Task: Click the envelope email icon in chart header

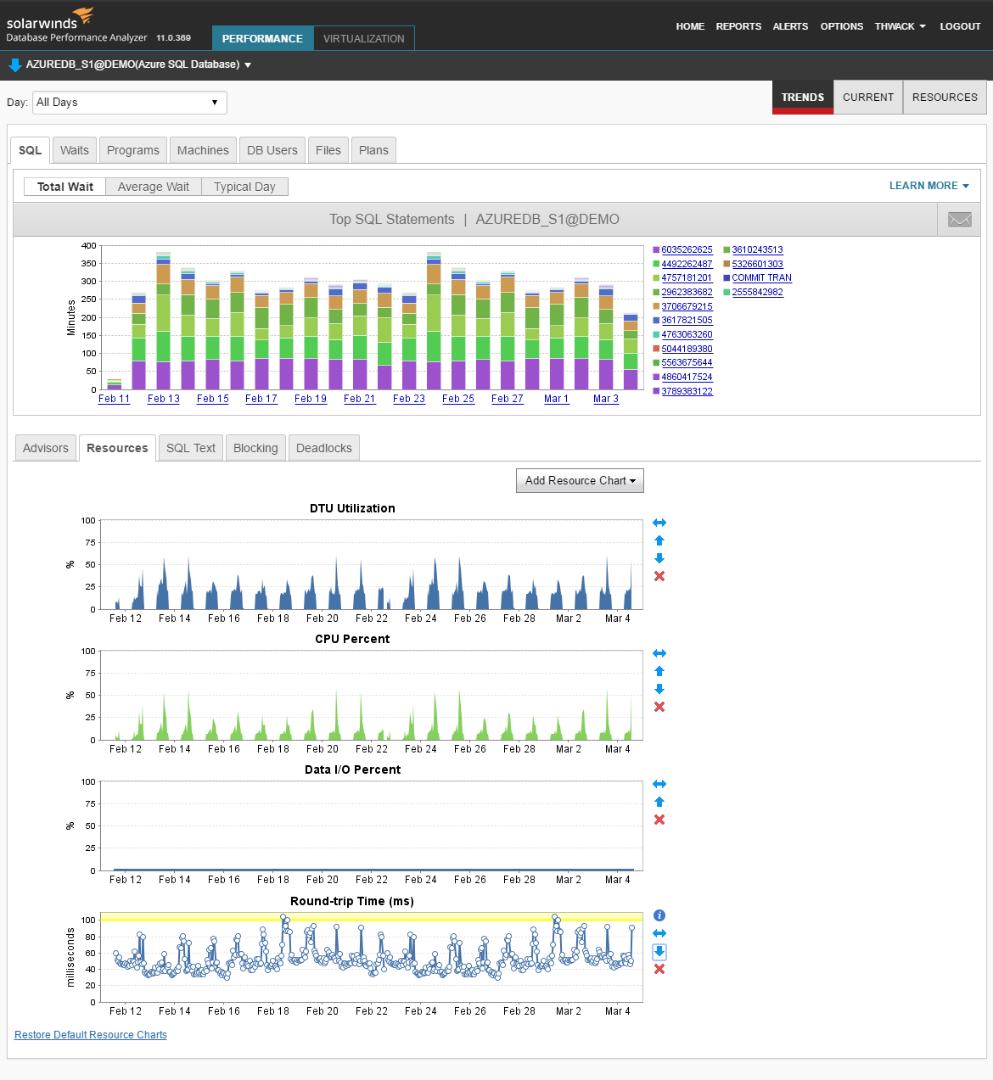Action: click(x=959, y=220)
